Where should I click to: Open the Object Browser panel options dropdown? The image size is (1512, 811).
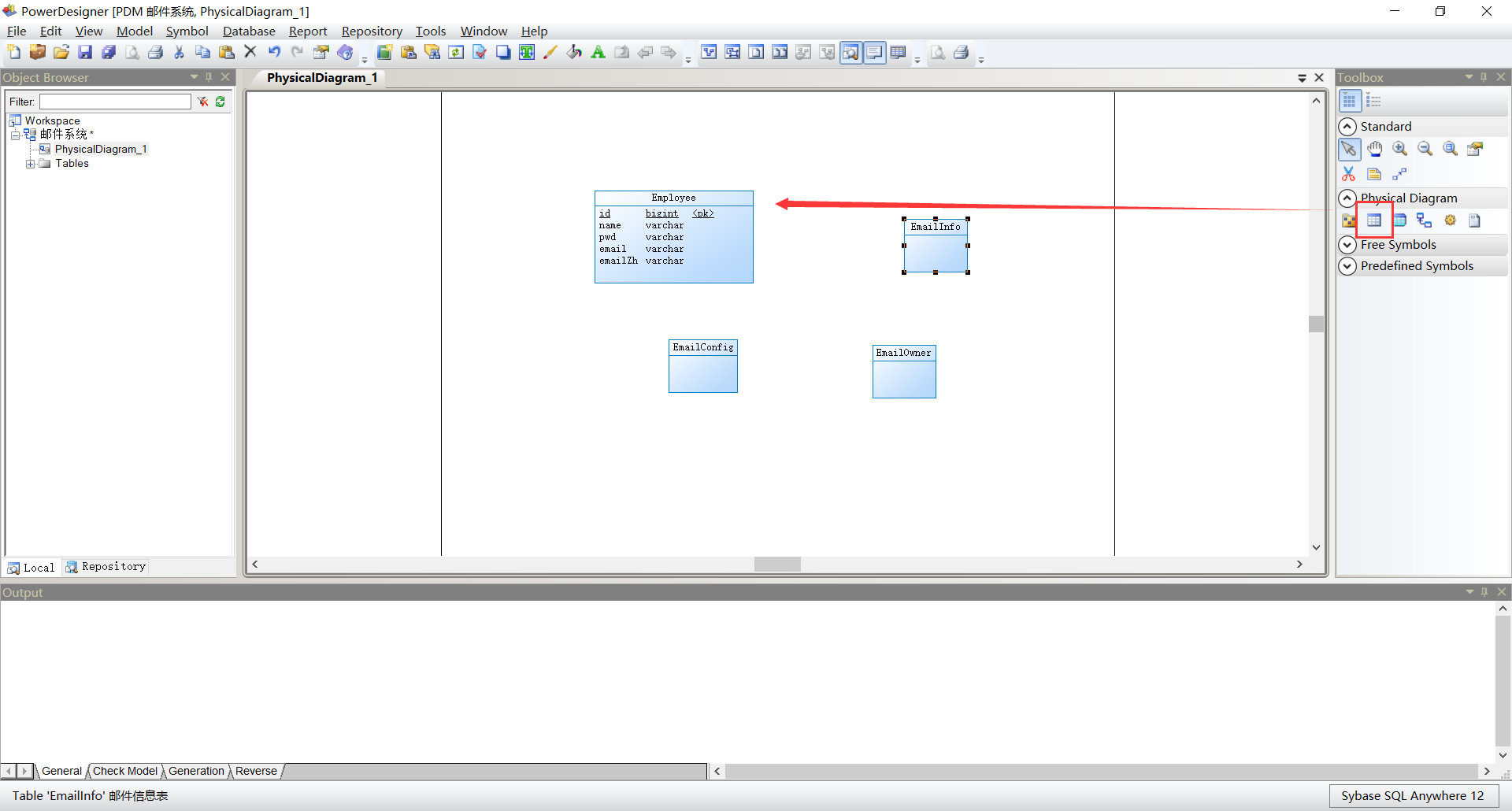click(195, 77)
